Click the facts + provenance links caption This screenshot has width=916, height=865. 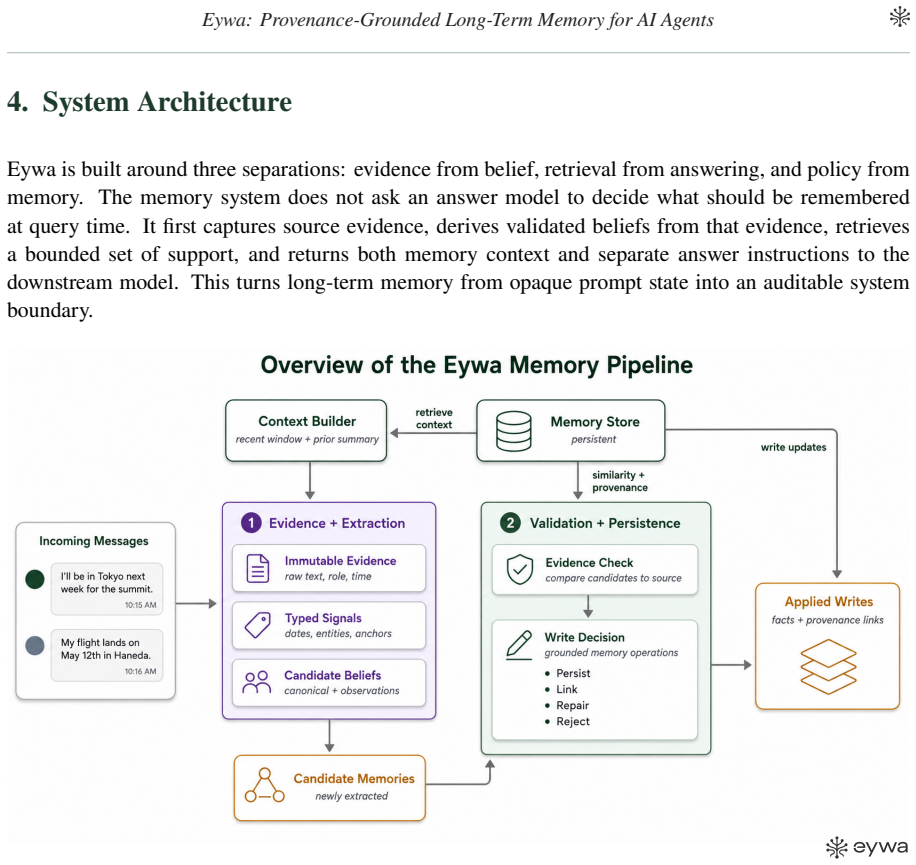point(828,620)
